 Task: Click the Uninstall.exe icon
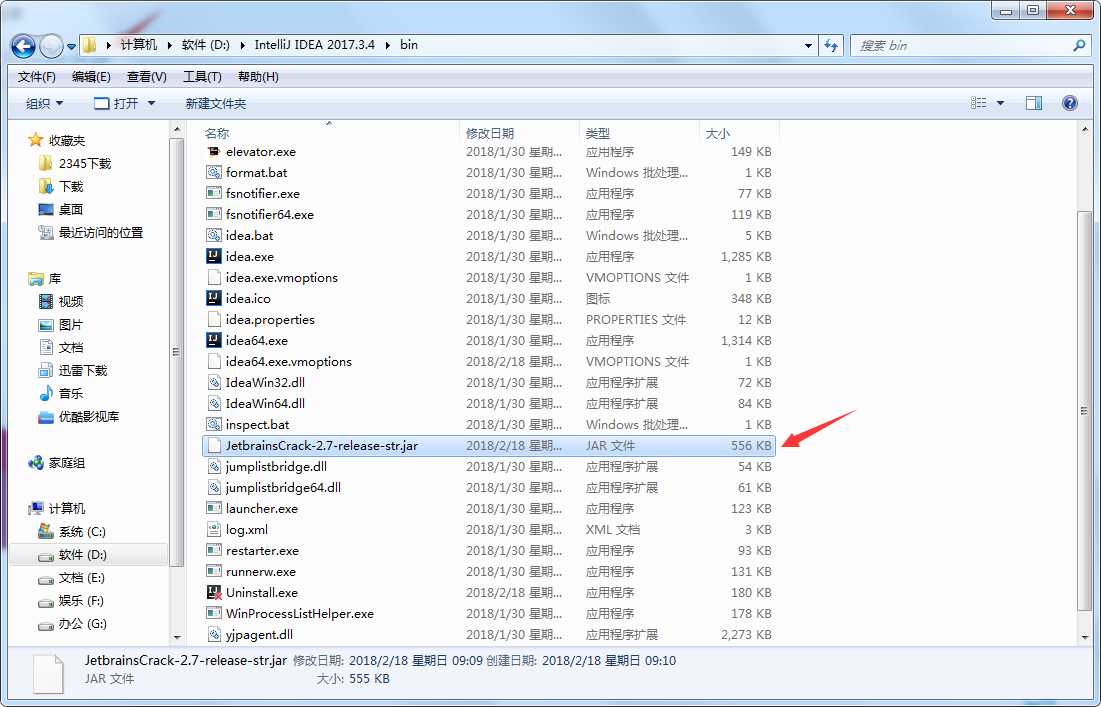214,593
